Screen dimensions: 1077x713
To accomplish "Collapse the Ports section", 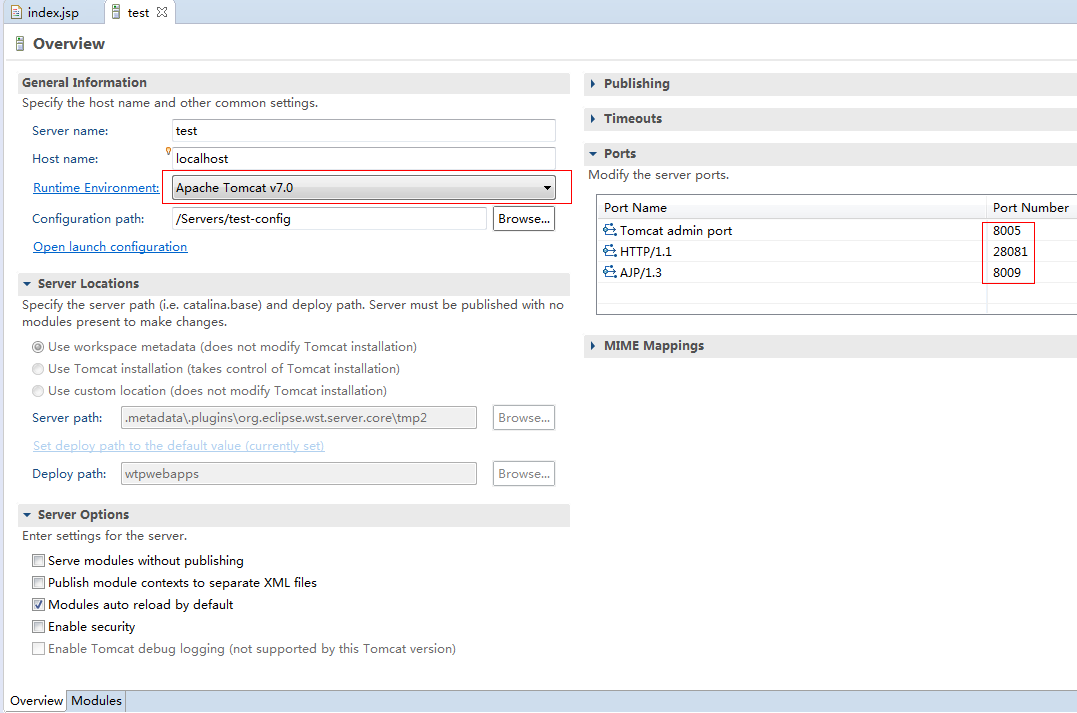I will (593, 154).
